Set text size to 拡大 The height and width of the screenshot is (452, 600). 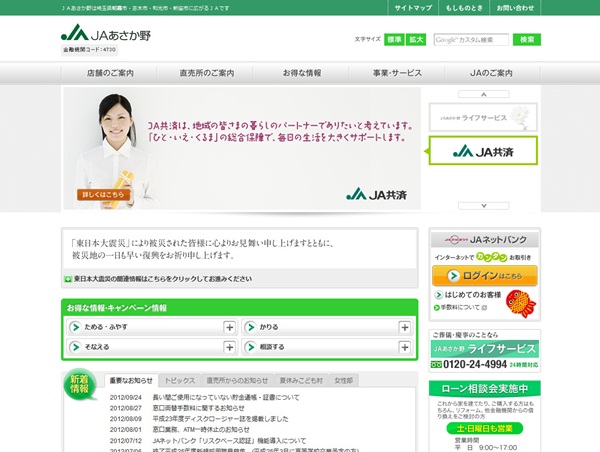(416, 39)
